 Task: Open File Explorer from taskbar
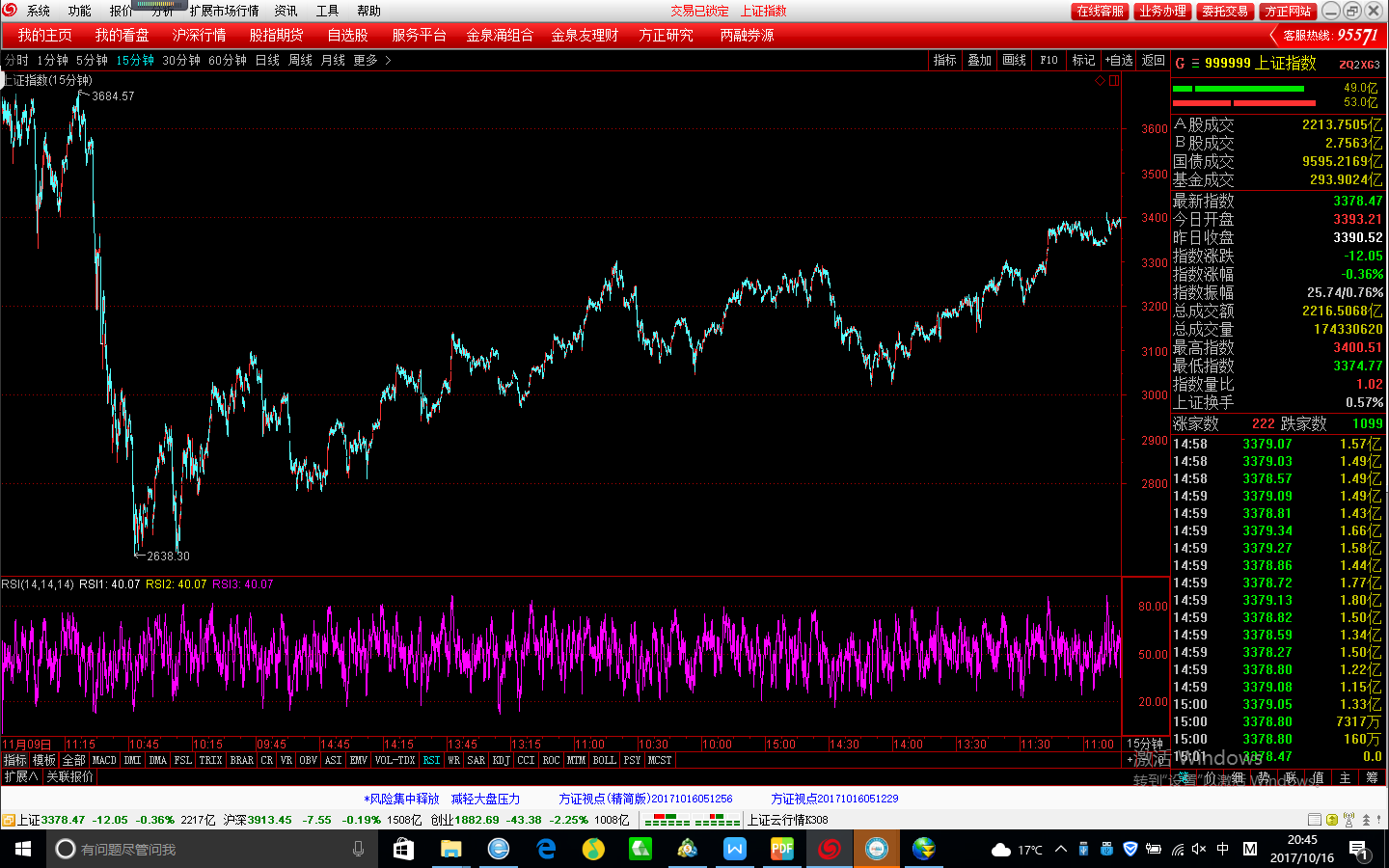[450, 849]
